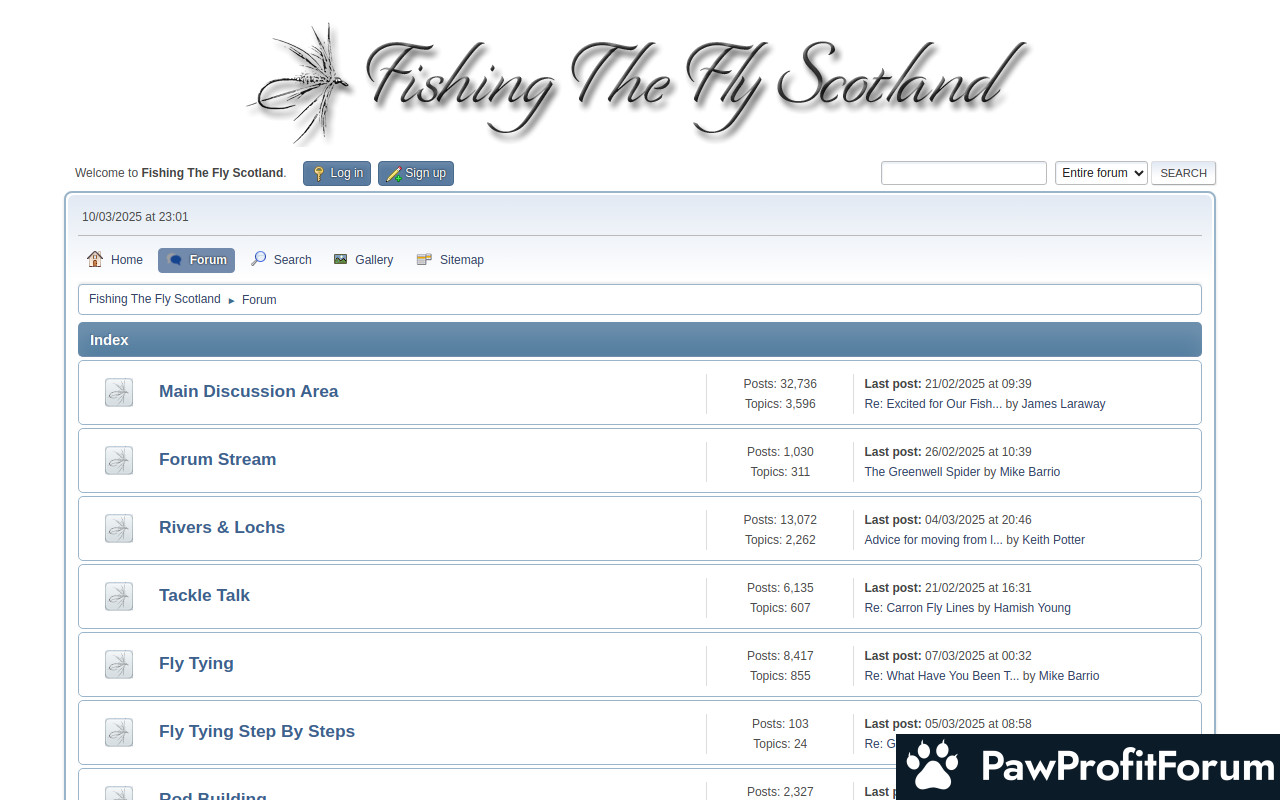Open the Tackle Talk board
Screen dimensions: 1280x800
coord(205,595)
